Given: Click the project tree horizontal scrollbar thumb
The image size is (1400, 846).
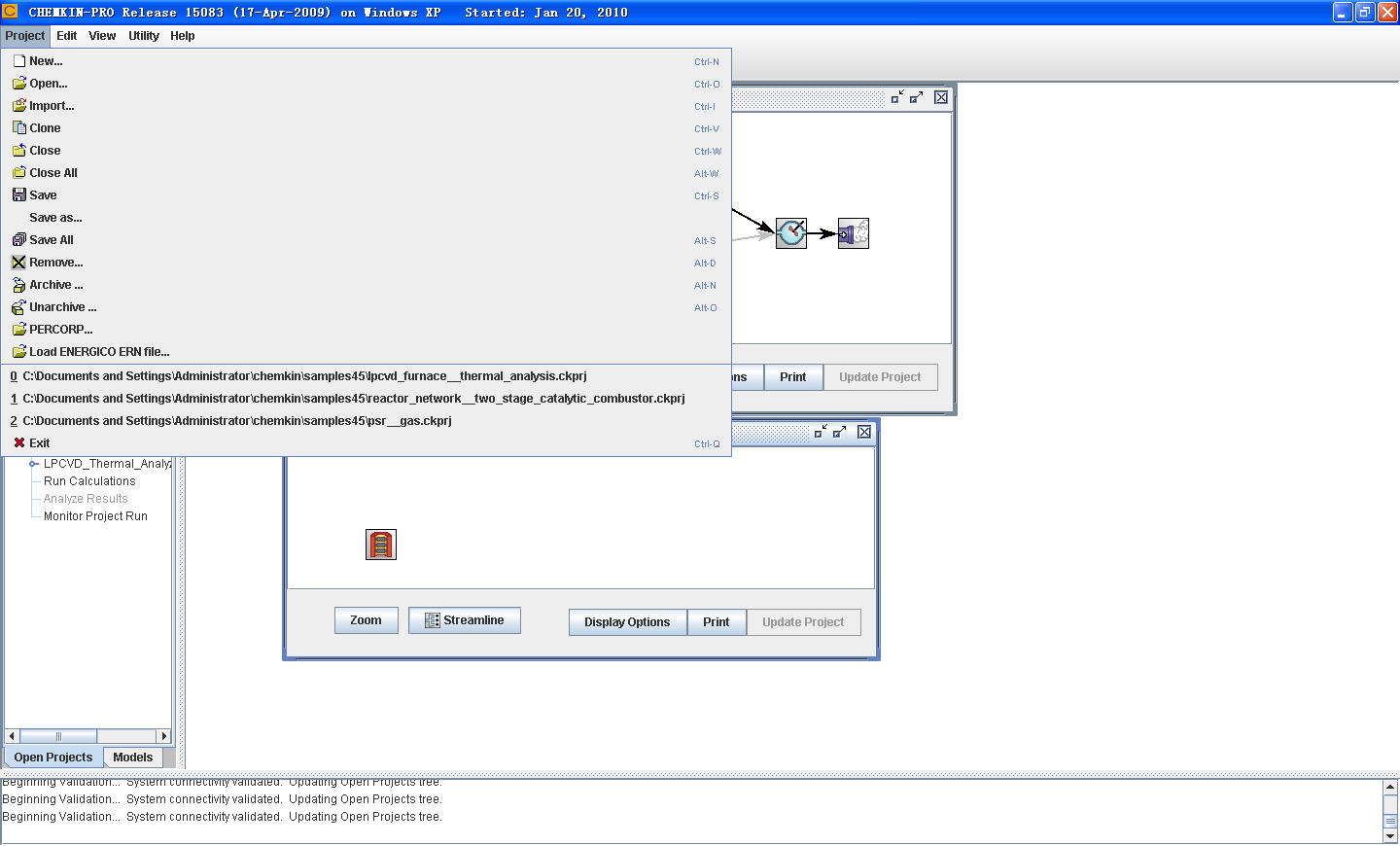Looking at the screenshot, I should [x=58, y=736].
